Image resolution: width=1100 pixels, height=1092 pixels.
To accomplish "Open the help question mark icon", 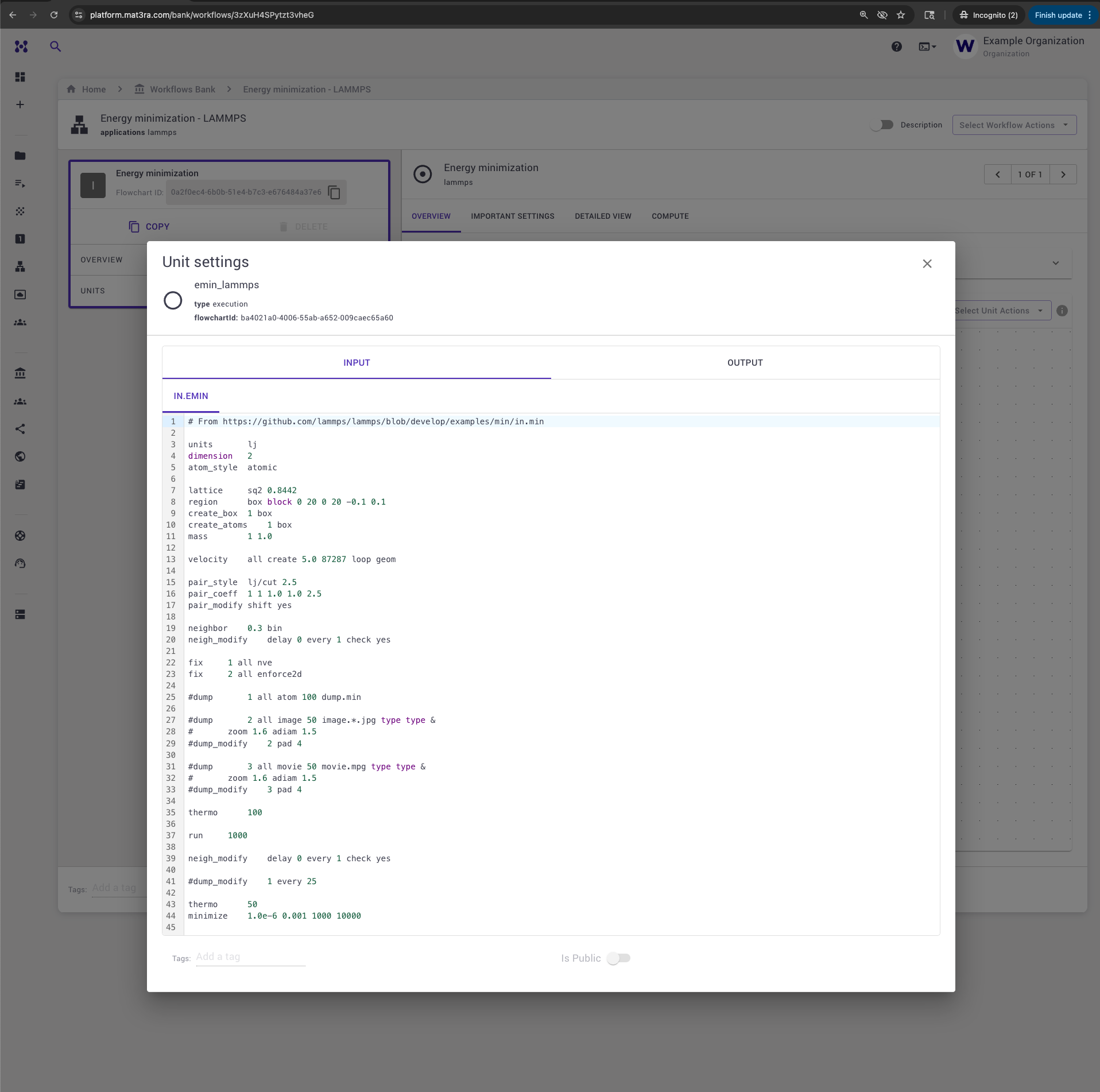I will pyautogui.click(x=897, y=47).
